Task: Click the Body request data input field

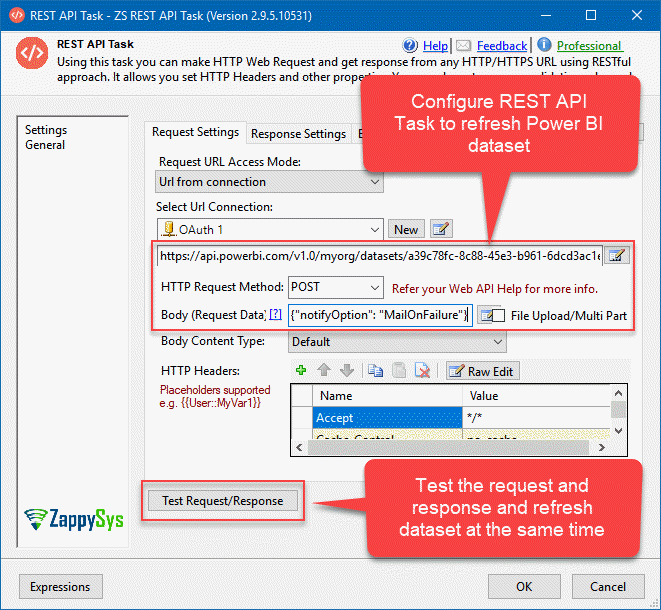Action: coord(379,316)
